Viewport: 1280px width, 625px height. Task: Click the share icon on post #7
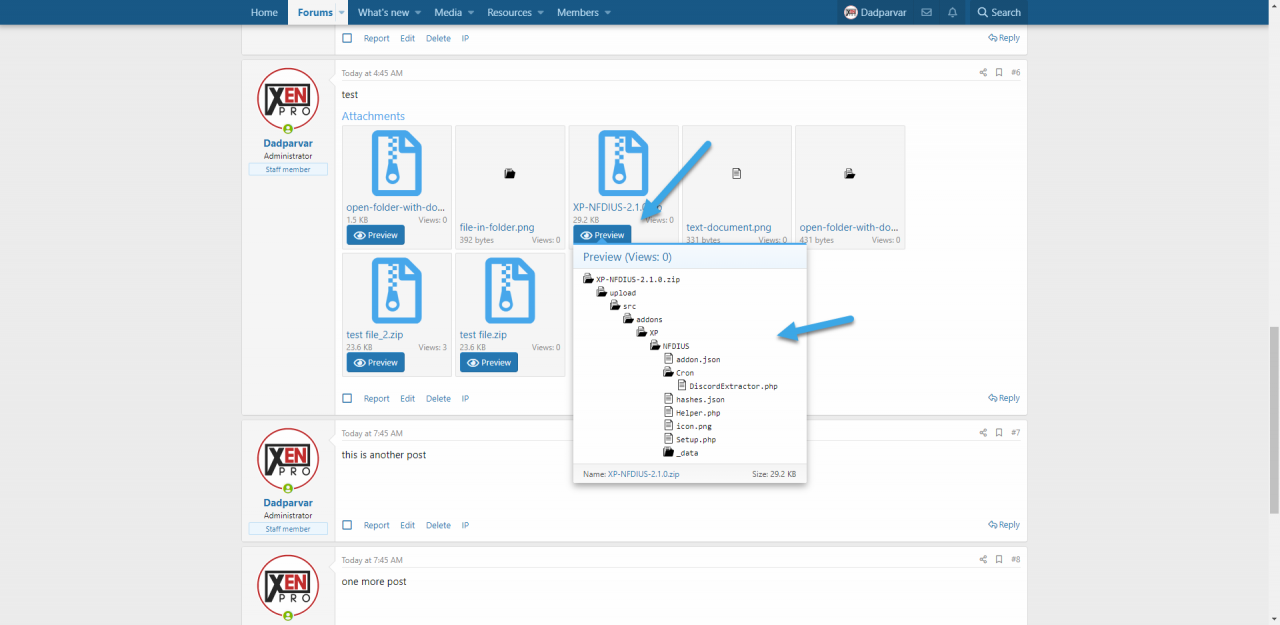(983, 433)
